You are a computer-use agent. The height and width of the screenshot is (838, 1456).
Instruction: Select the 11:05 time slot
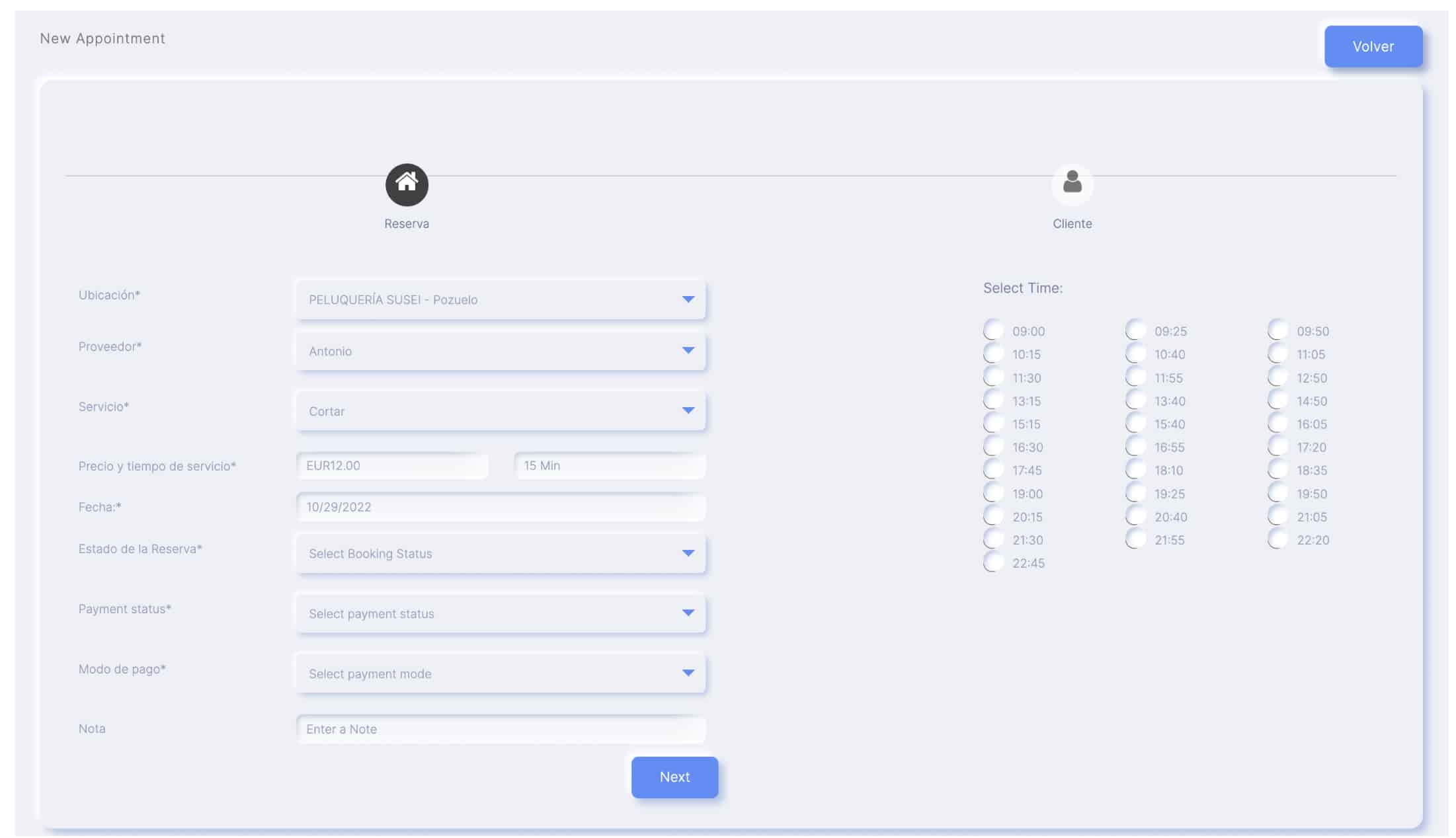[1277, 353]
